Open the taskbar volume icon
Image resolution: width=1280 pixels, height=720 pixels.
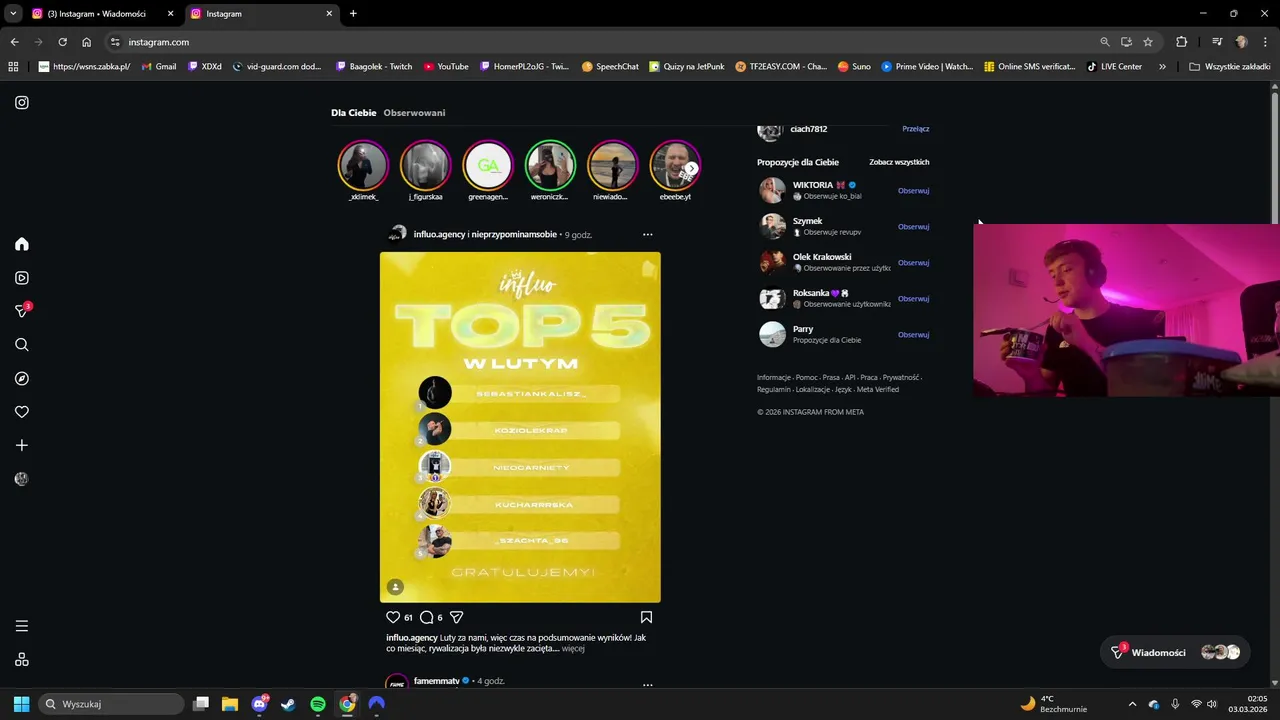tap(1212, 704)
